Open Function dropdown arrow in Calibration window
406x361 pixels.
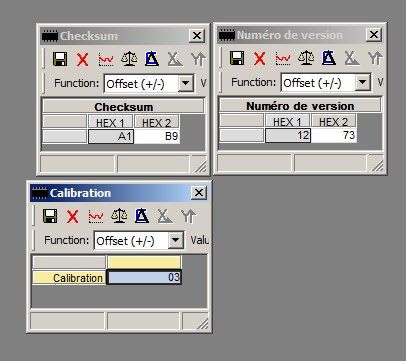coord(176,240)
